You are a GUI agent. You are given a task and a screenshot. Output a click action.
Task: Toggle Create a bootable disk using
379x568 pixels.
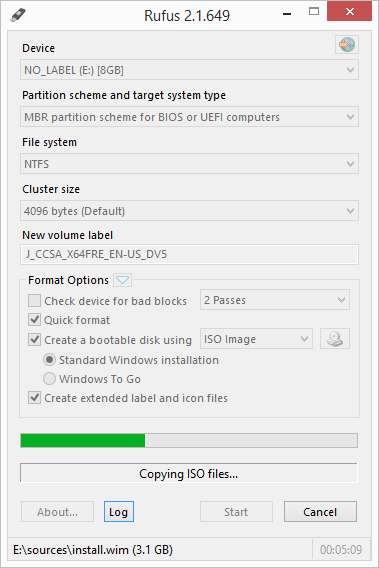[35, 340]
